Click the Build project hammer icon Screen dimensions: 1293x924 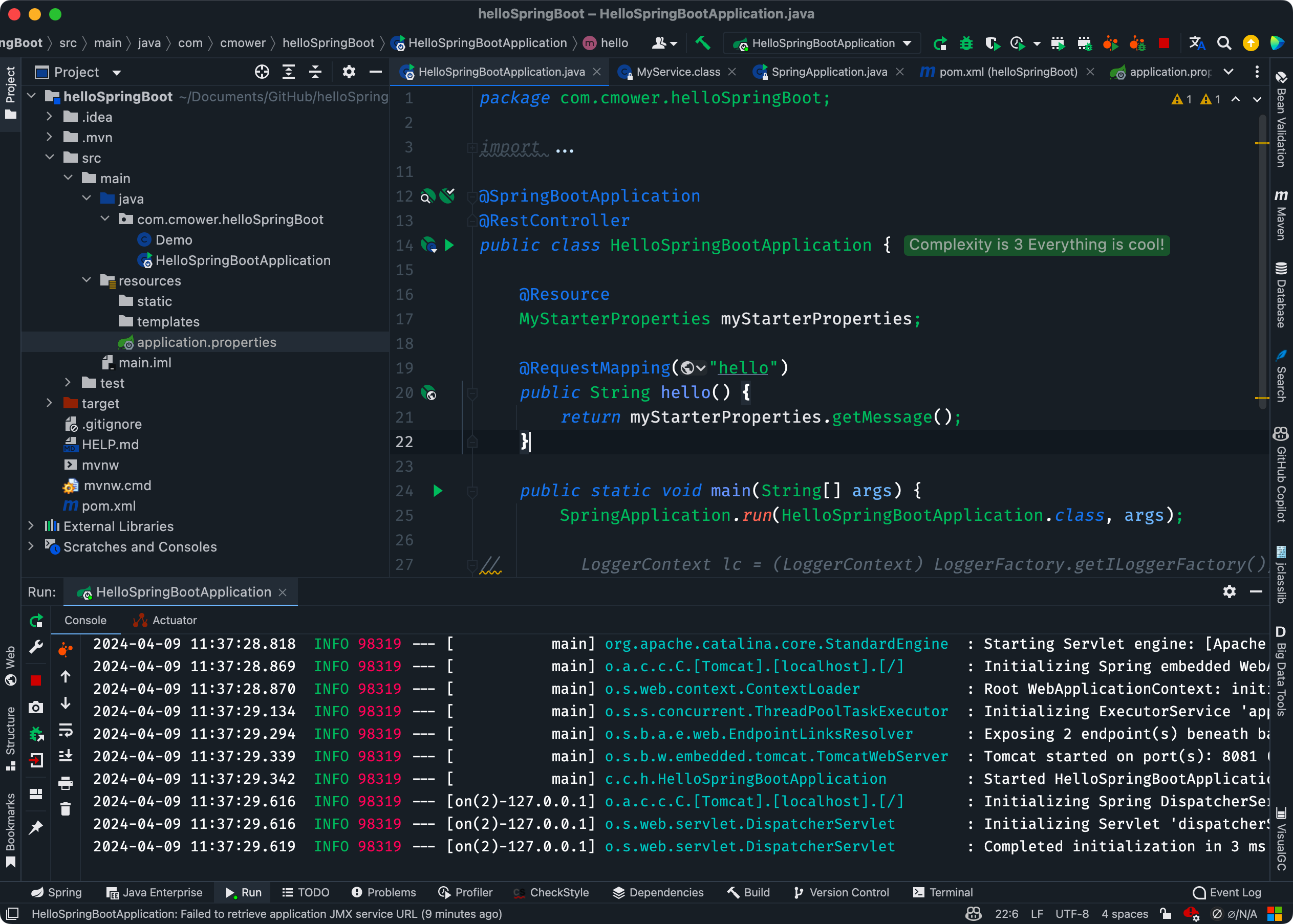pyautogui.click(x=703, y=43)
